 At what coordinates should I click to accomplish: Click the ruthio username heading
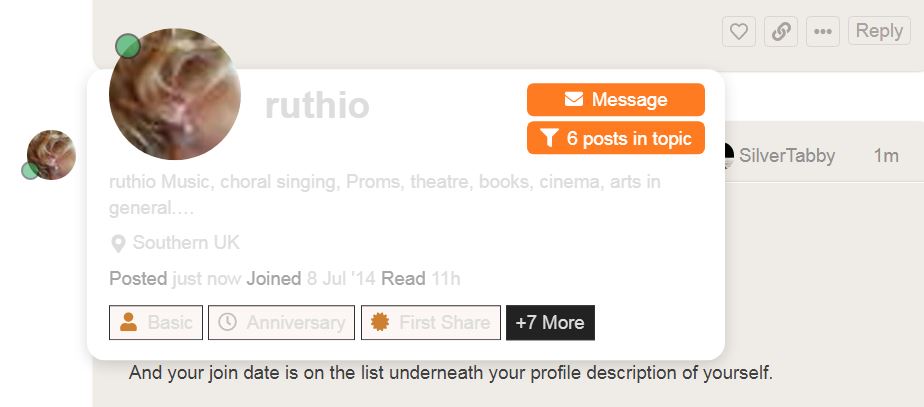[x=317, y=105]
